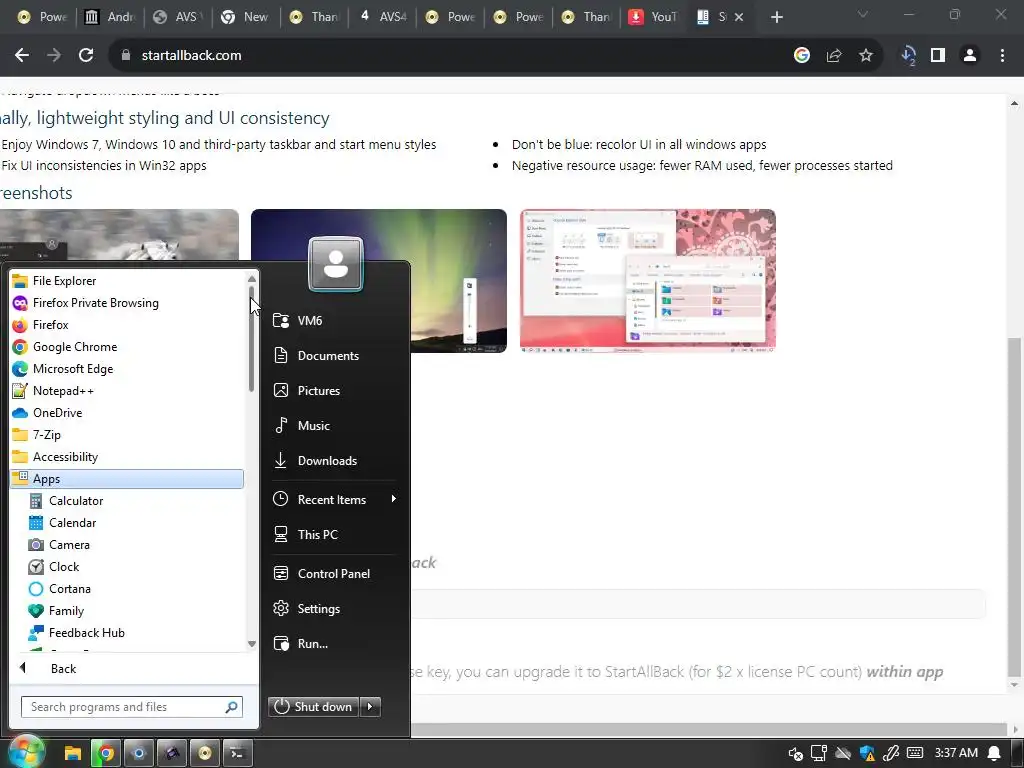Go back in Chrome
Viewport: 1024px width, 768px height.
coord(22,56)
